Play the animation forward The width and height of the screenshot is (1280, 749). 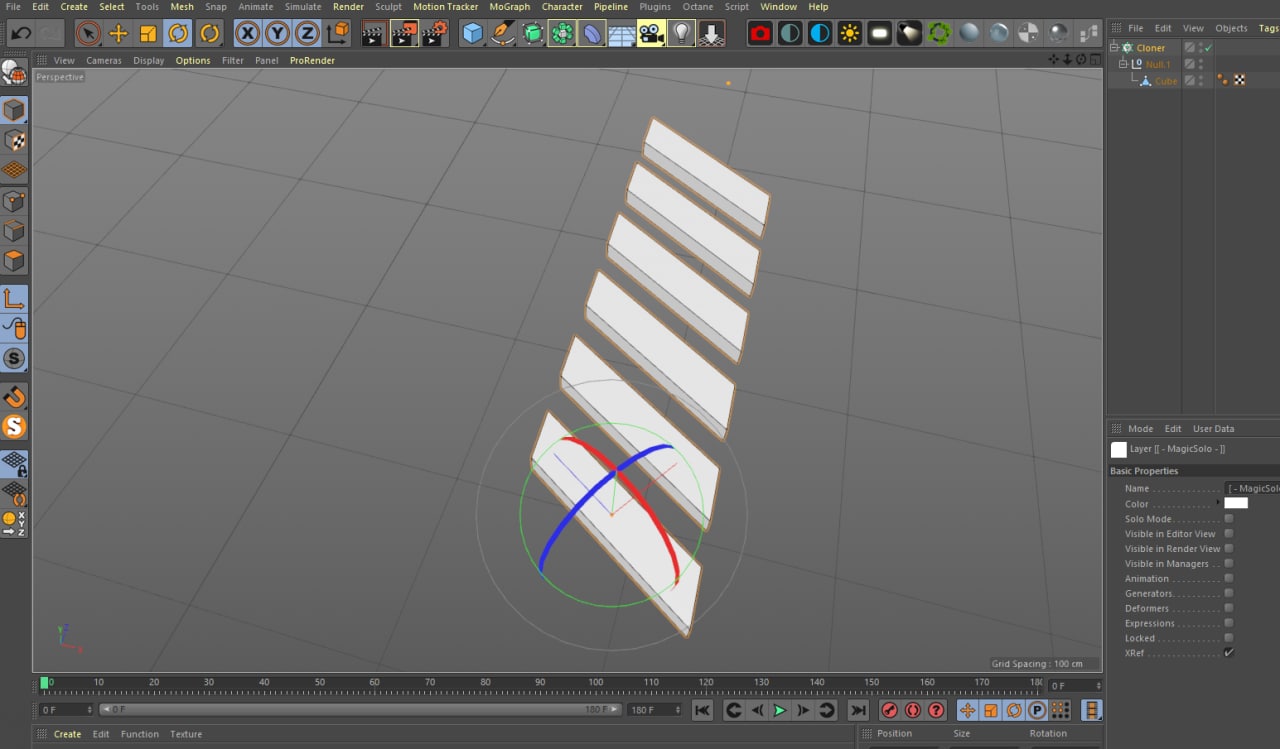coord(780,710)
